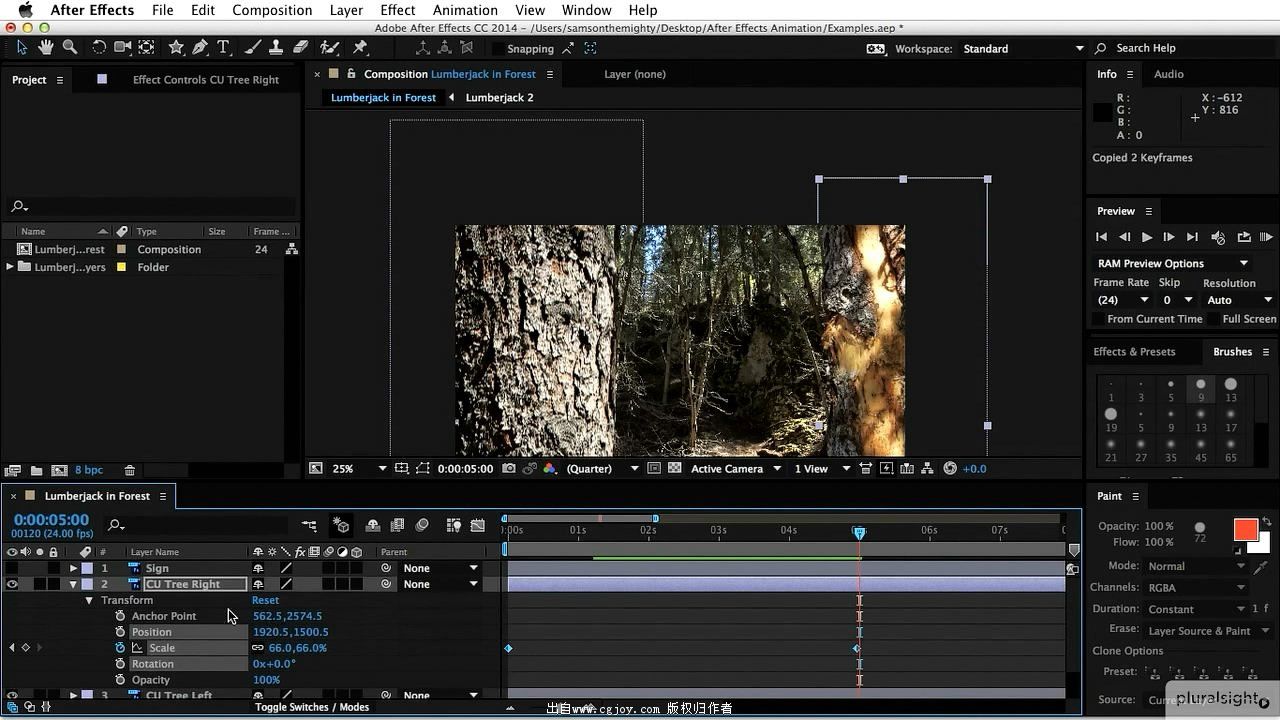
Task: Collapse the Transform property group
Action: (89, 600)
